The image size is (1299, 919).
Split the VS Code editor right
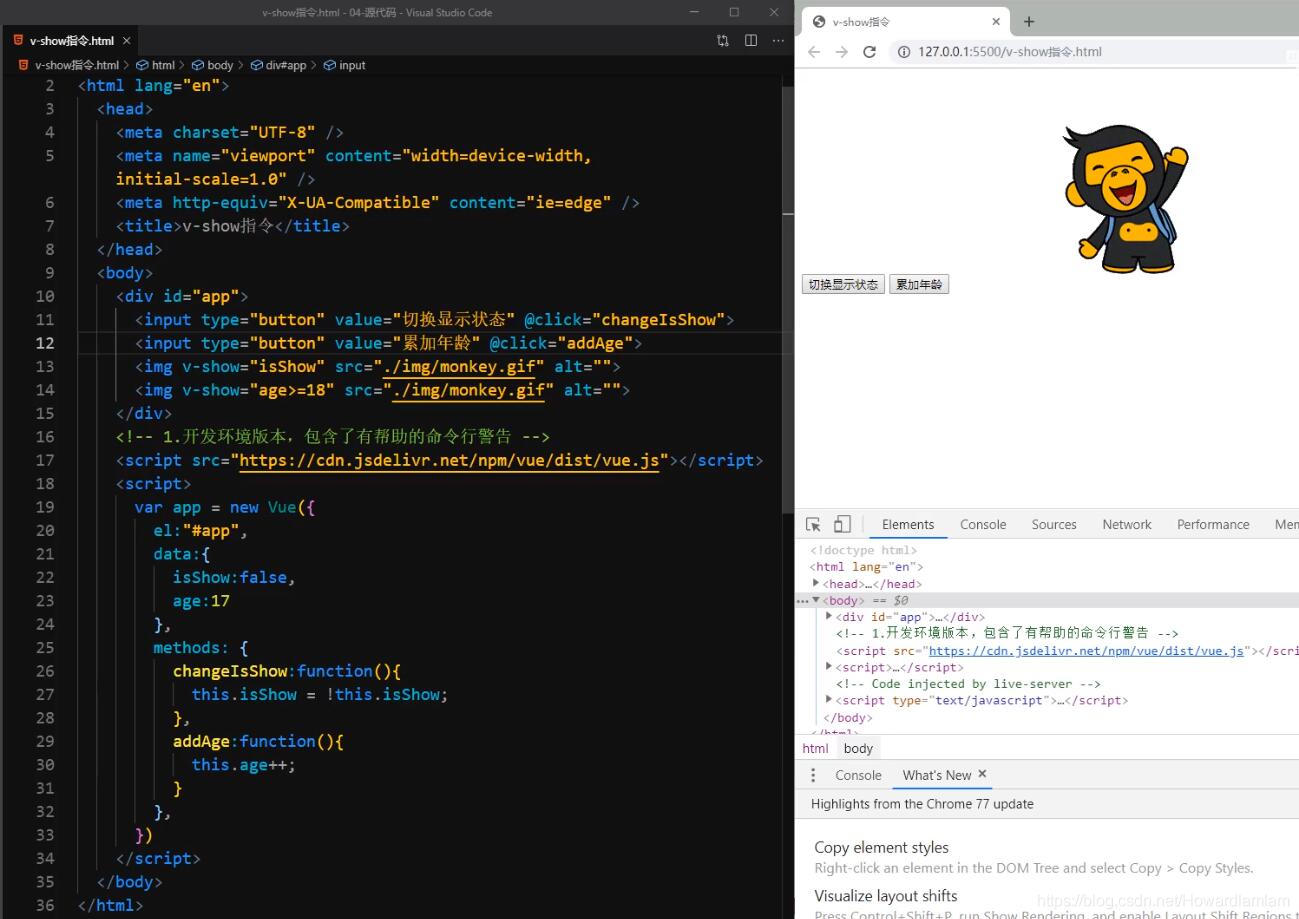click(x=751, y=41)
